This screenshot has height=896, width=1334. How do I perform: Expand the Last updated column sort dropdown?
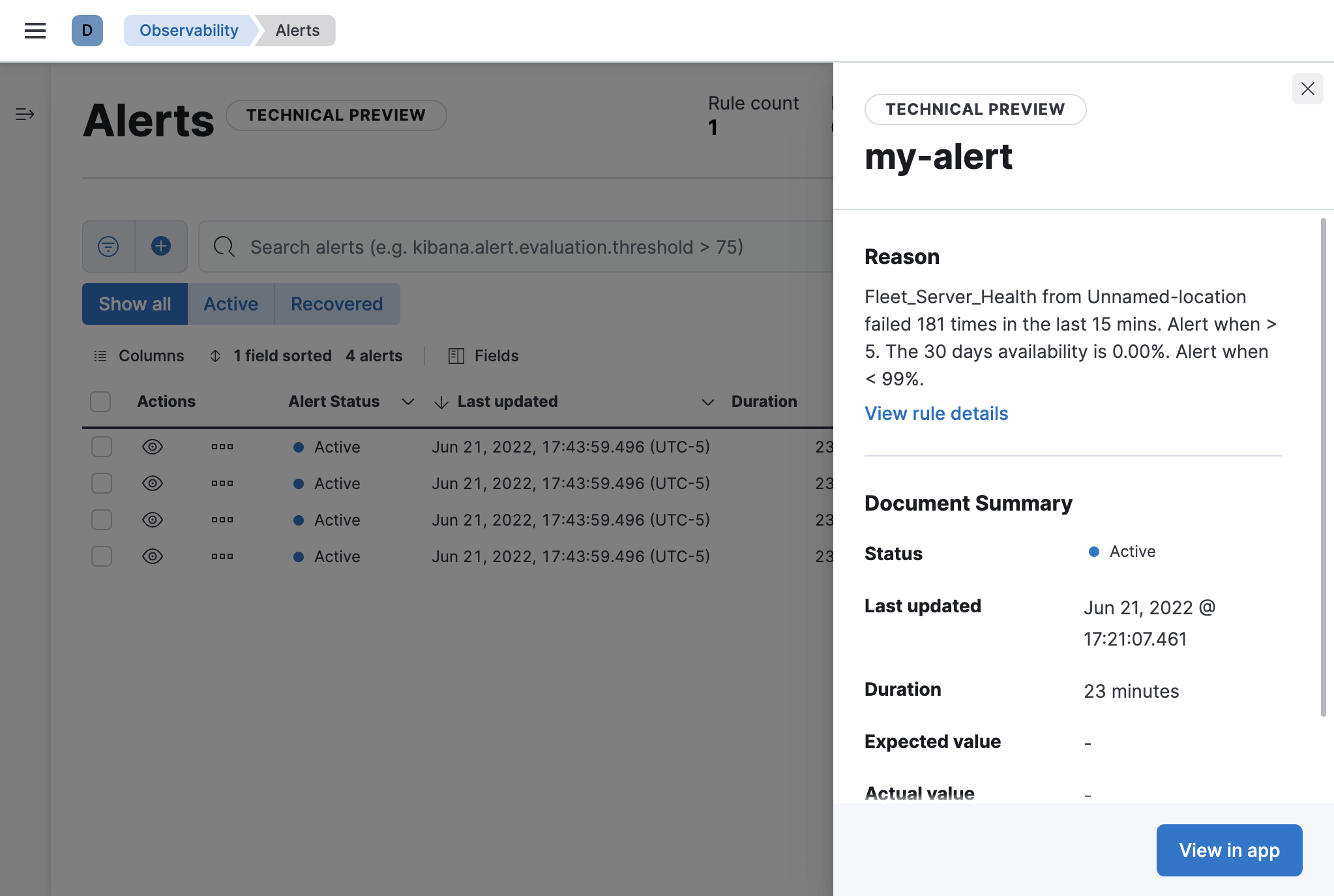point(706,402)
